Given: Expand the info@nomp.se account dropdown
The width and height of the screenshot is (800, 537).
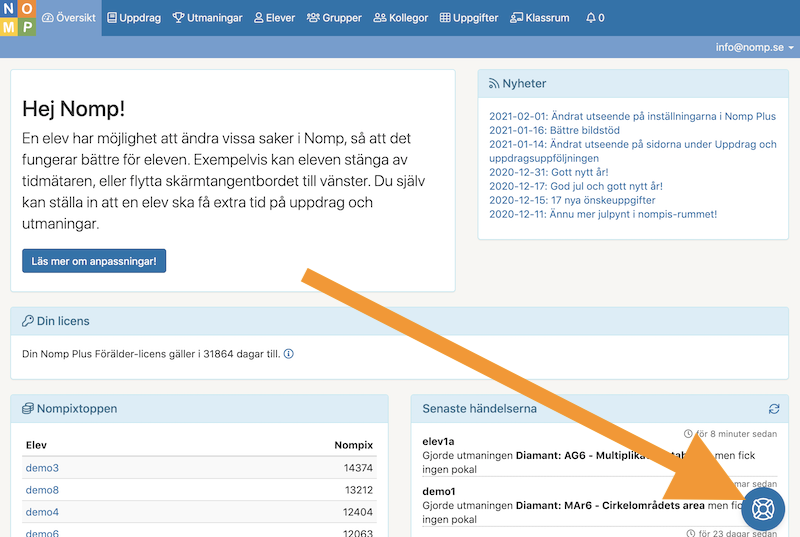Looking at the screenshot, I should [x=755, y=47].
